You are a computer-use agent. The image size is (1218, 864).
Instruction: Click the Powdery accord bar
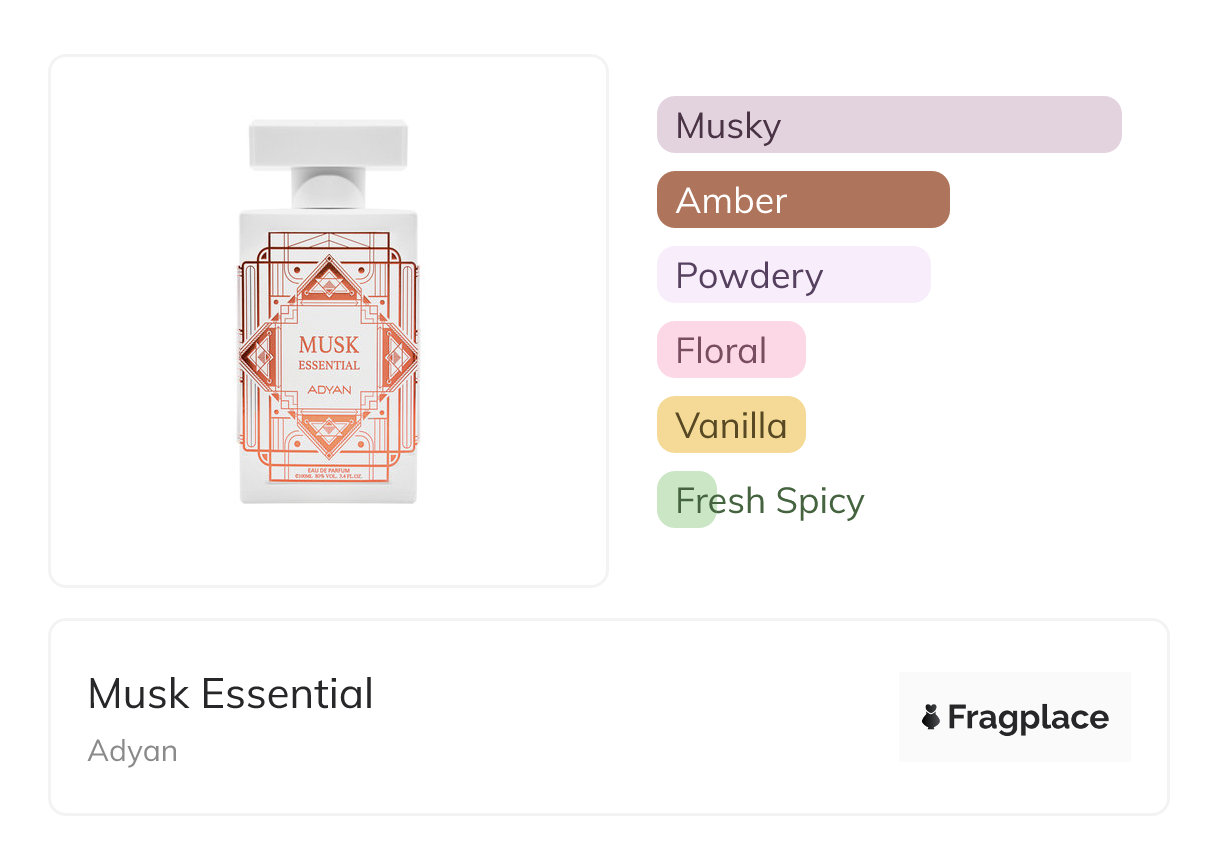coord(793,275)
